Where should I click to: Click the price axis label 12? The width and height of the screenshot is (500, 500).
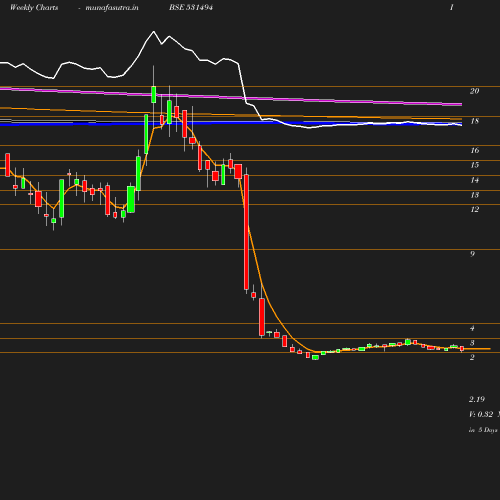475,209
